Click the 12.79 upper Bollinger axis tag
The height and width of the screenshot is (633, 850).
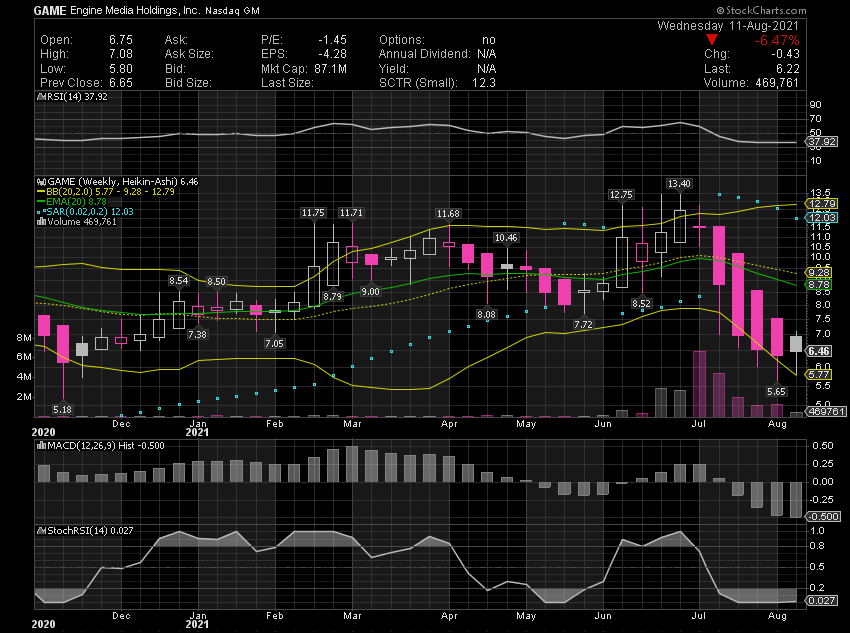(x=822, y=204)
